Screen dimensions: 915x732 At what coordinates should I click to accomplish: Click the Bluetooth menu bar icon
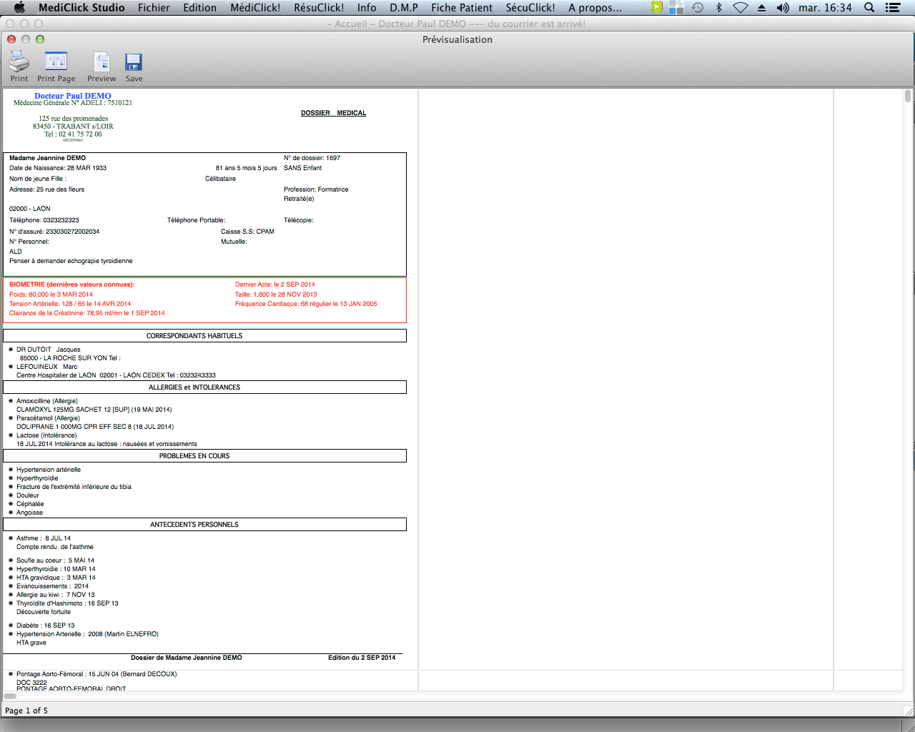(x=718, y=8)
